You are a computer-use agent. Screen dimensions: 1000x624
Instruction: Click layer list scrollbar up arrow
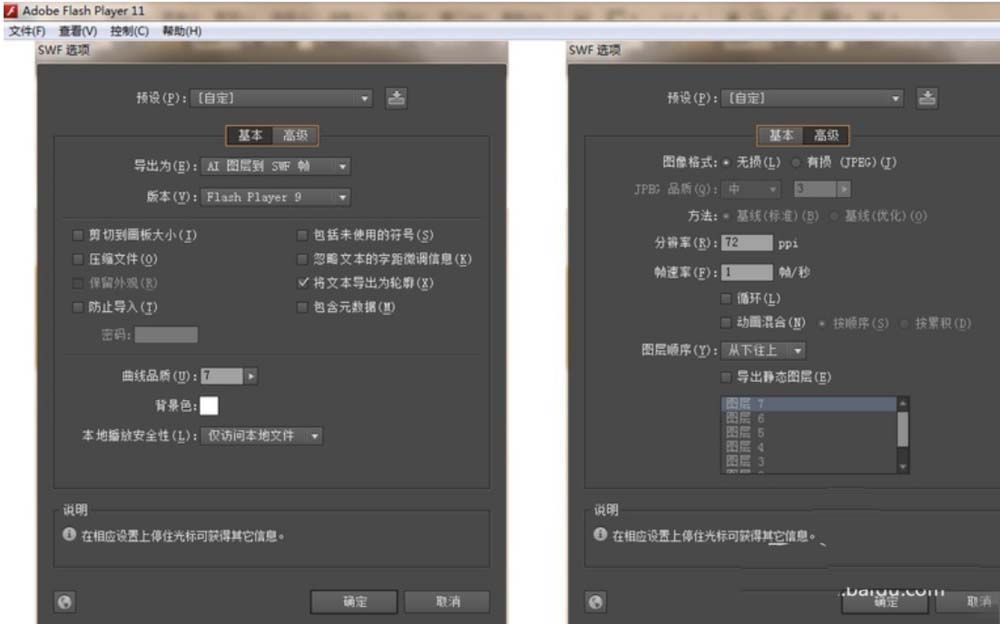pos(902,403)
